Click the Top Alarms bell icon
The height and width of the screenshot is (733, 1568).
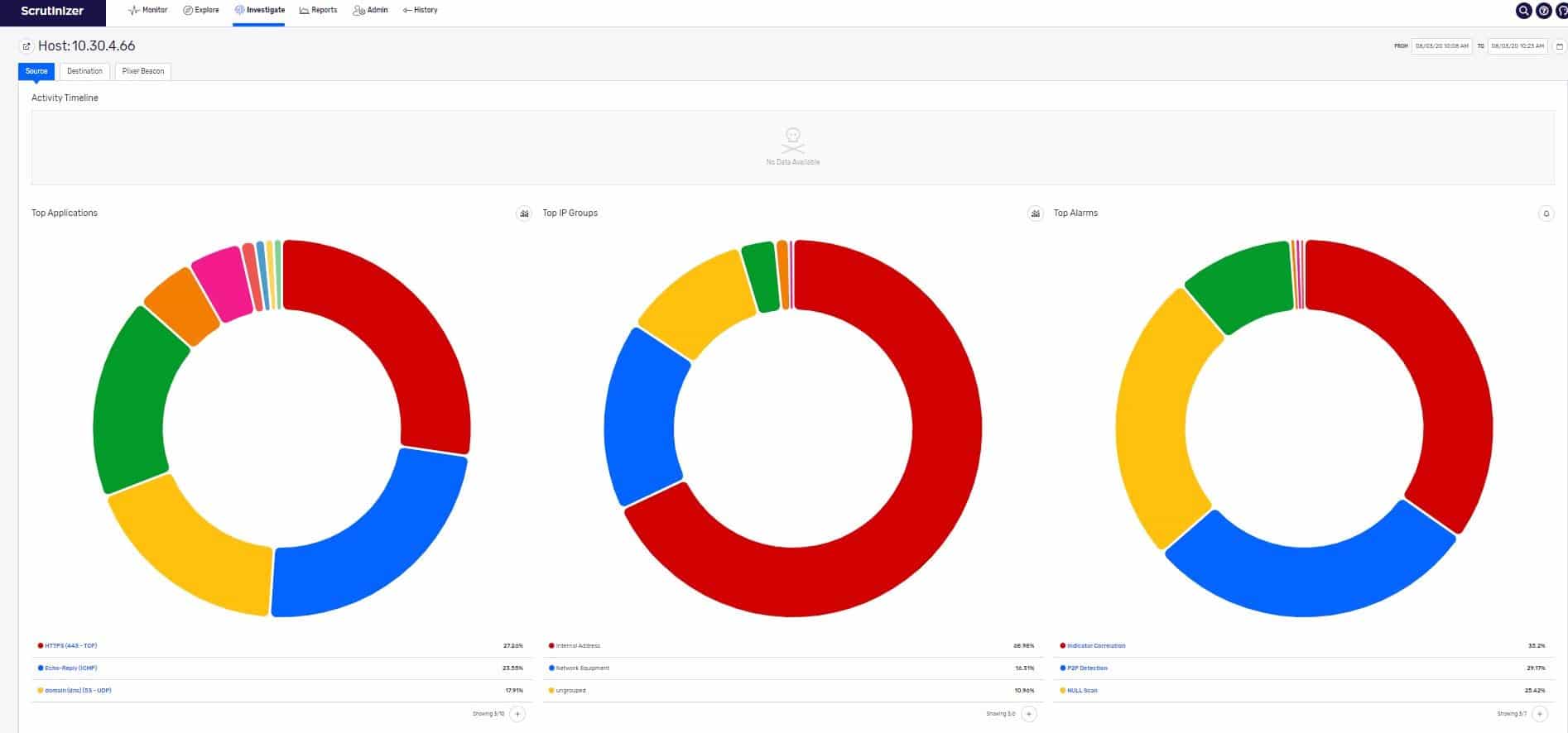pyautogui.click(x=1546, y=213)
